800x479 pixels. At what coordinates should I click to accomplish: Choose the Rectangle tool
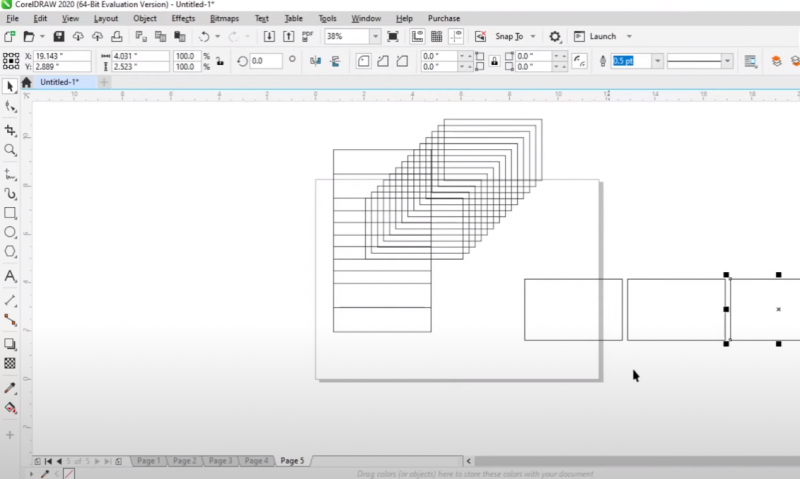[10, 213]
